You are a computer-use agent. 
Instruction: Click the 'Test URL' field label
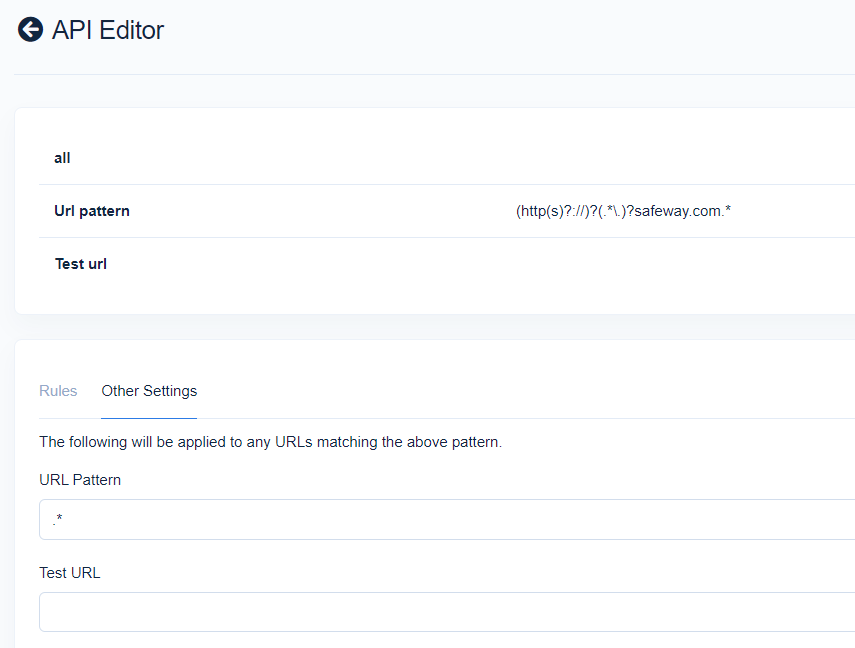70,573
